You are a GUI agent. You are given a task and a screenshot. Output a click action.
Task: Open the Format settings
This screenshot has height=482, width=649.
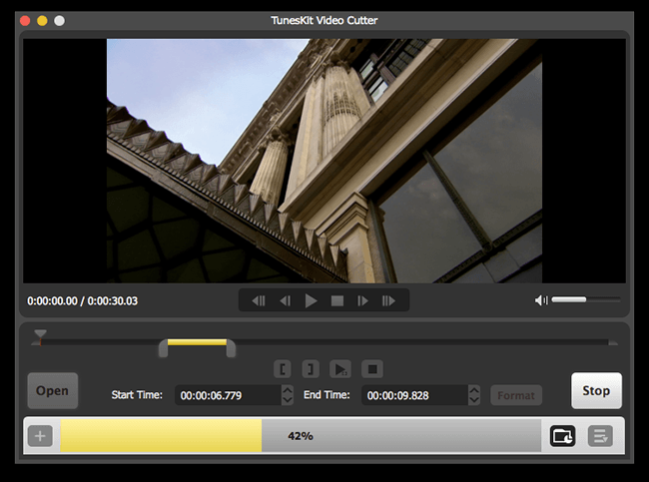(516, 396)
